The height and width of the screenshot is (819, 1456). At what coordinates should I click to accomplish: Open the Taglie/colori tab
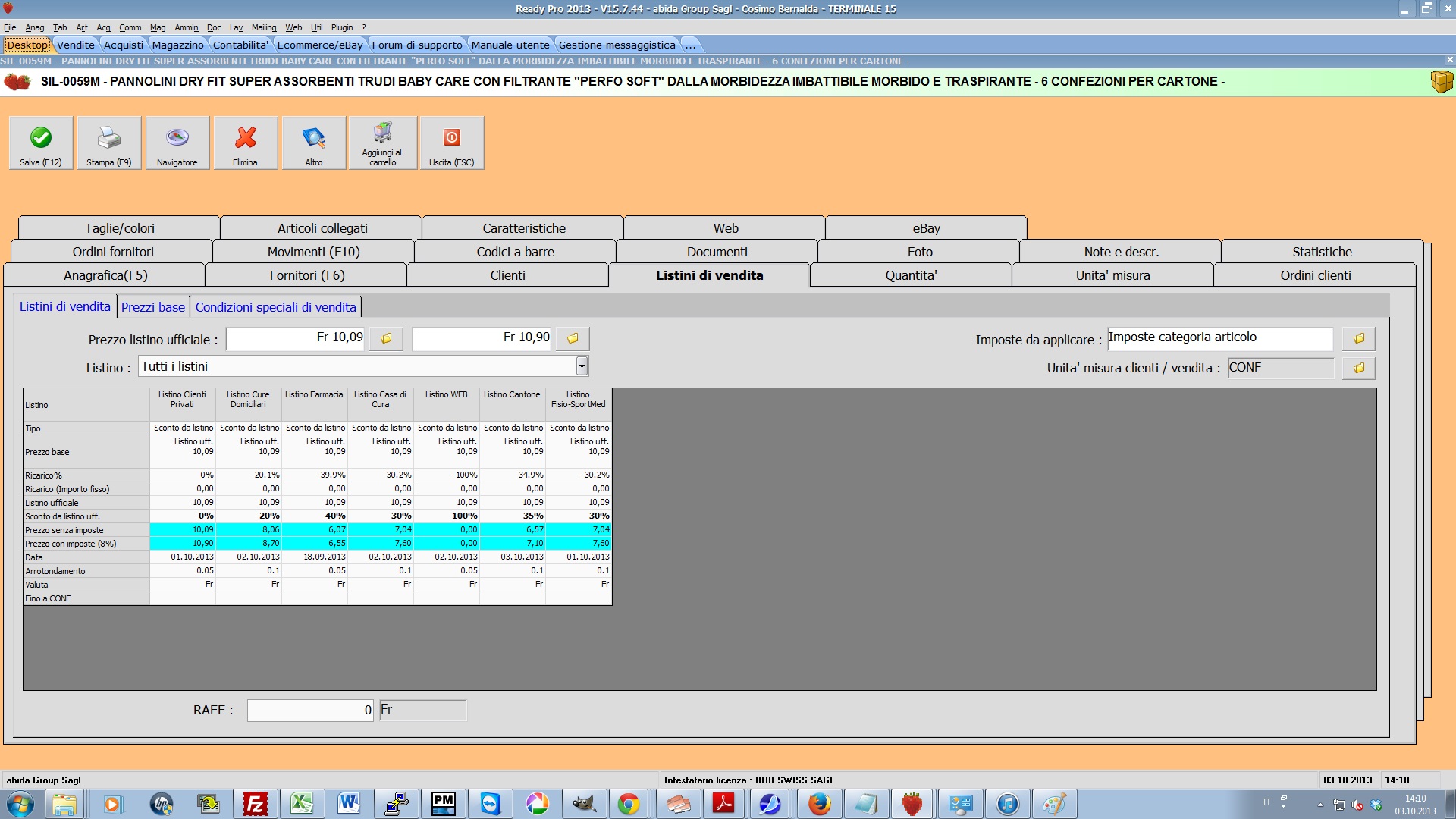click(119, 228)
